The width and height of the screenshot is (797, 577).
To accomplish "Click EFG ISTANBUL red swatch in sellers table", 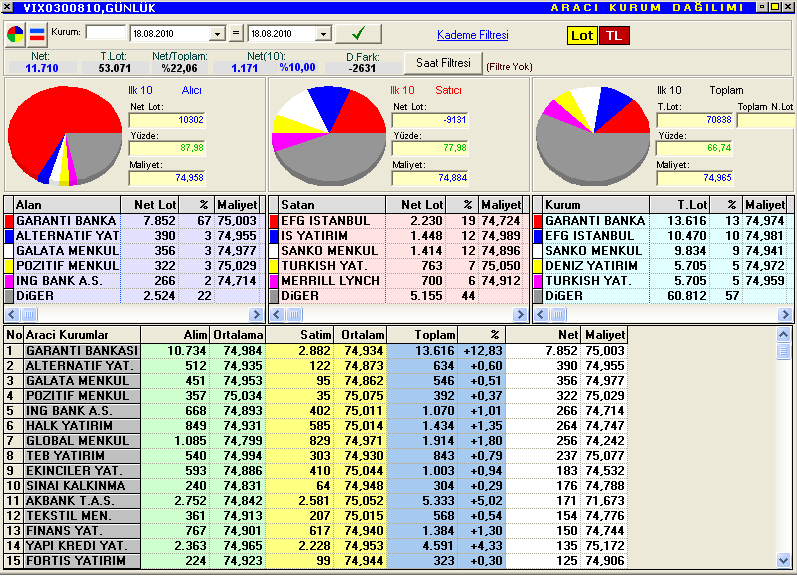I will 273,221.
